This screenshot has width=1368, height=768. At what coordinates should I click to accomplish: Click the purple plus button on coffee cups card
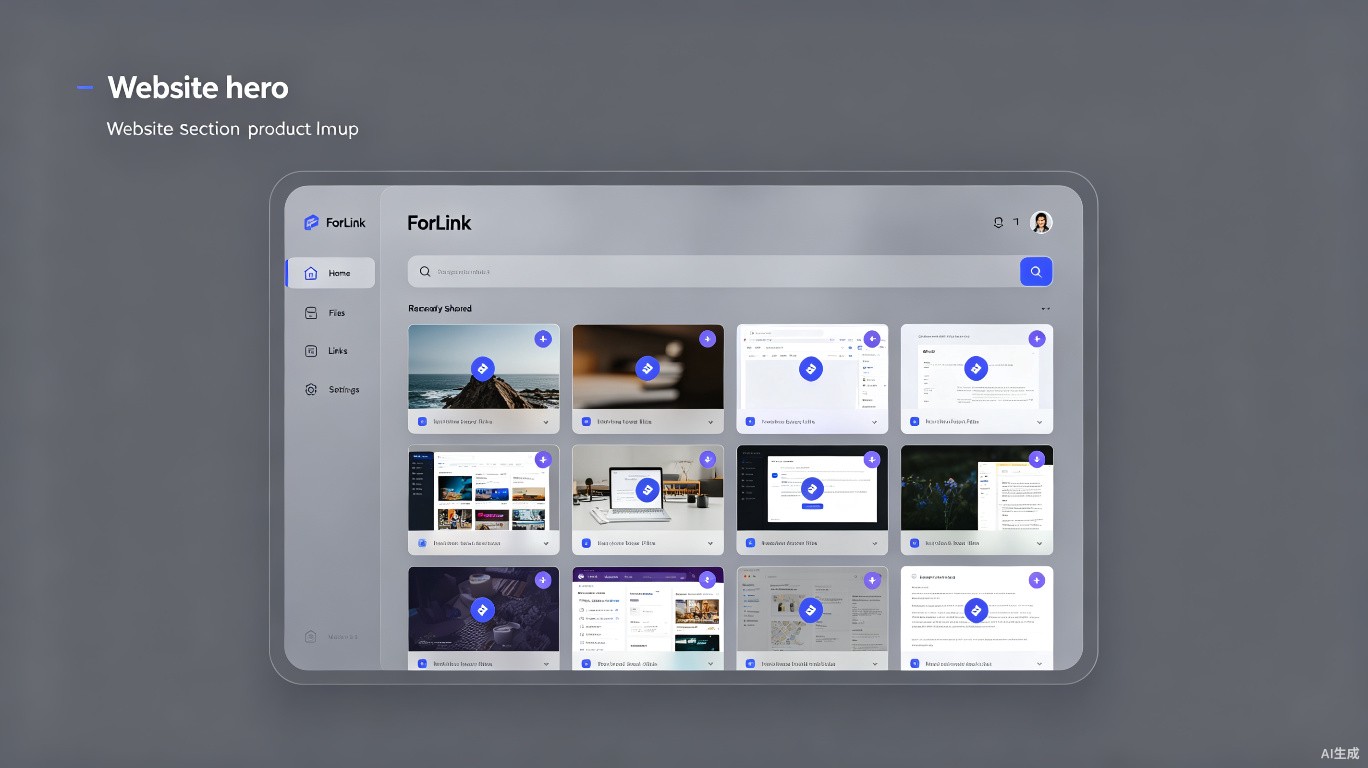[x=543, y=580]
